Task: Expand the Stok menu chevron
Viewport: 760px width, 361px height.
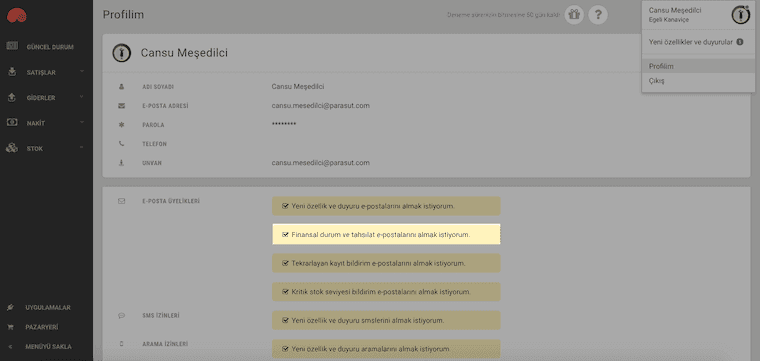Action: click(x=81, y=147)
